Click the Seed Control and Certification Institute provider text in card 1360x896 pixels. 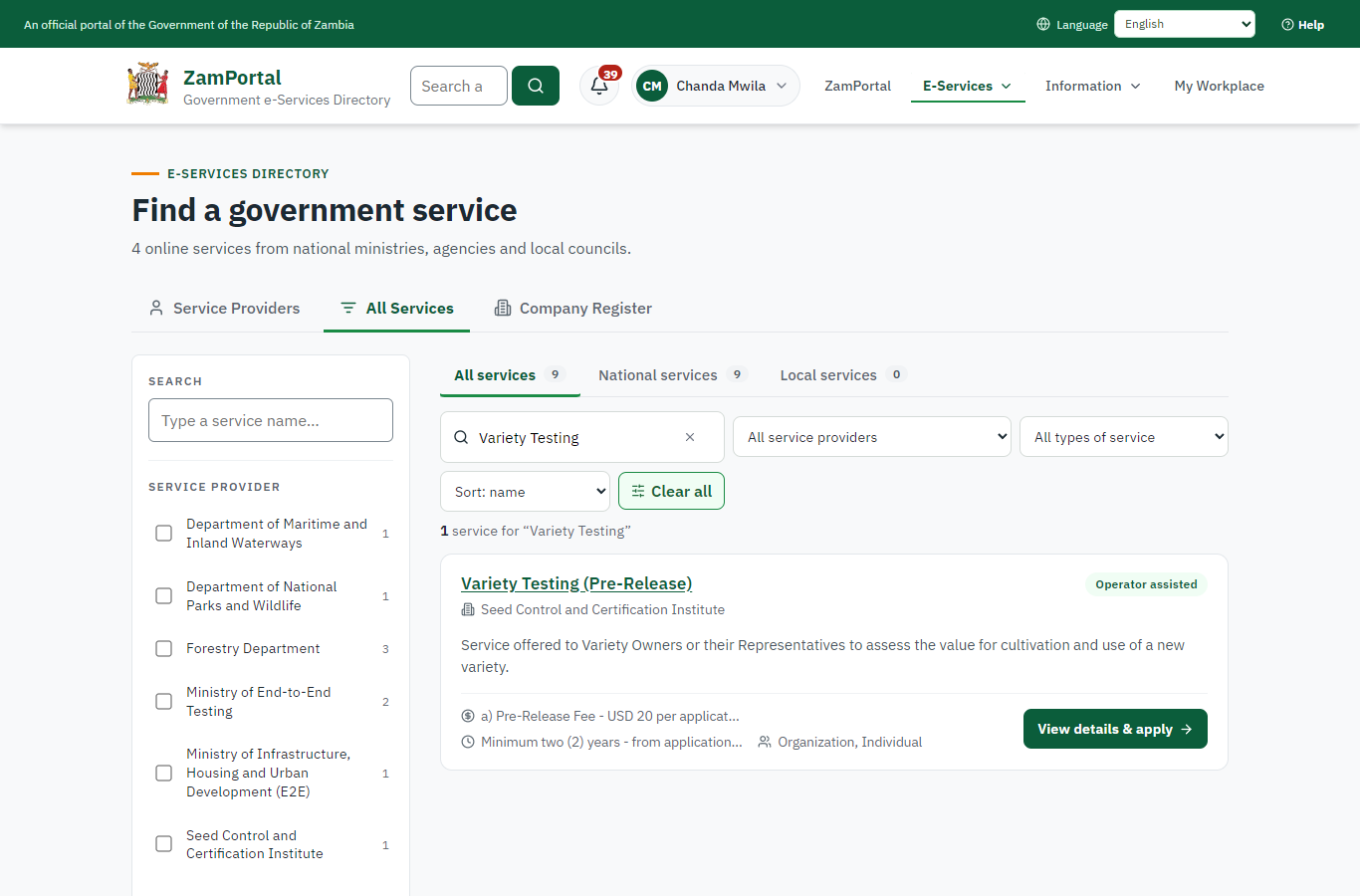click(x=602, y=609)
